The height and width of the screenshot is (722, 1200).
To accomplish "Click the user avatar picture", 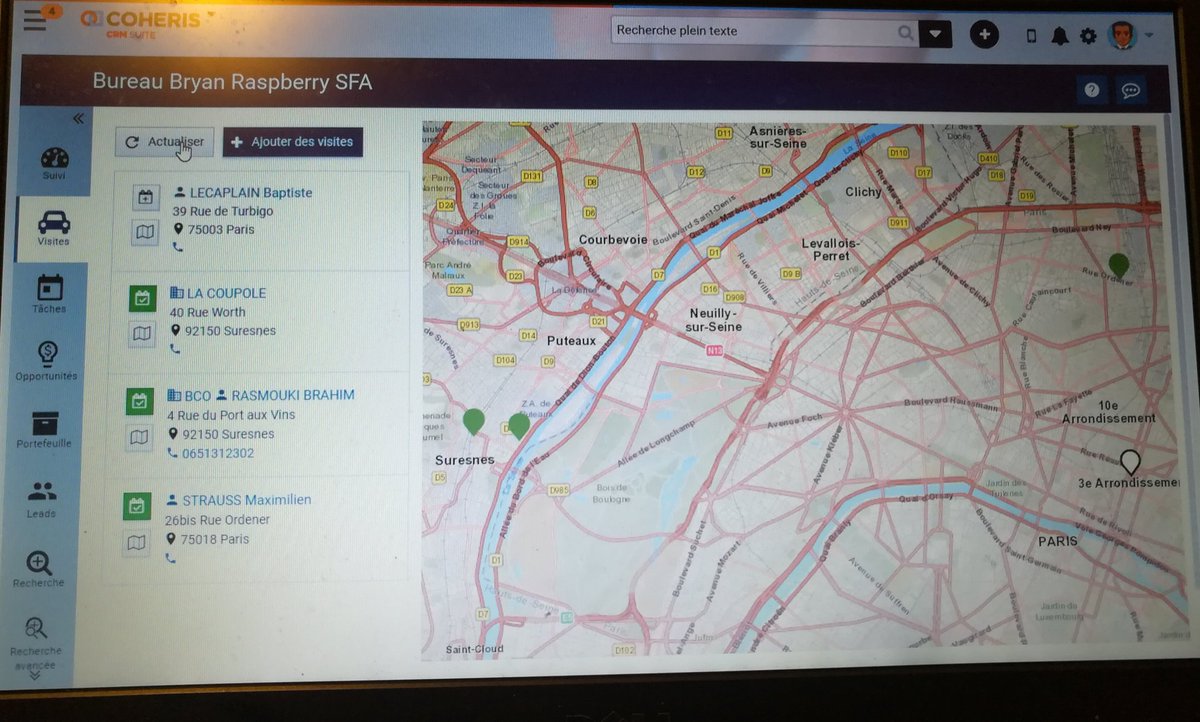I will [1123, 35].
